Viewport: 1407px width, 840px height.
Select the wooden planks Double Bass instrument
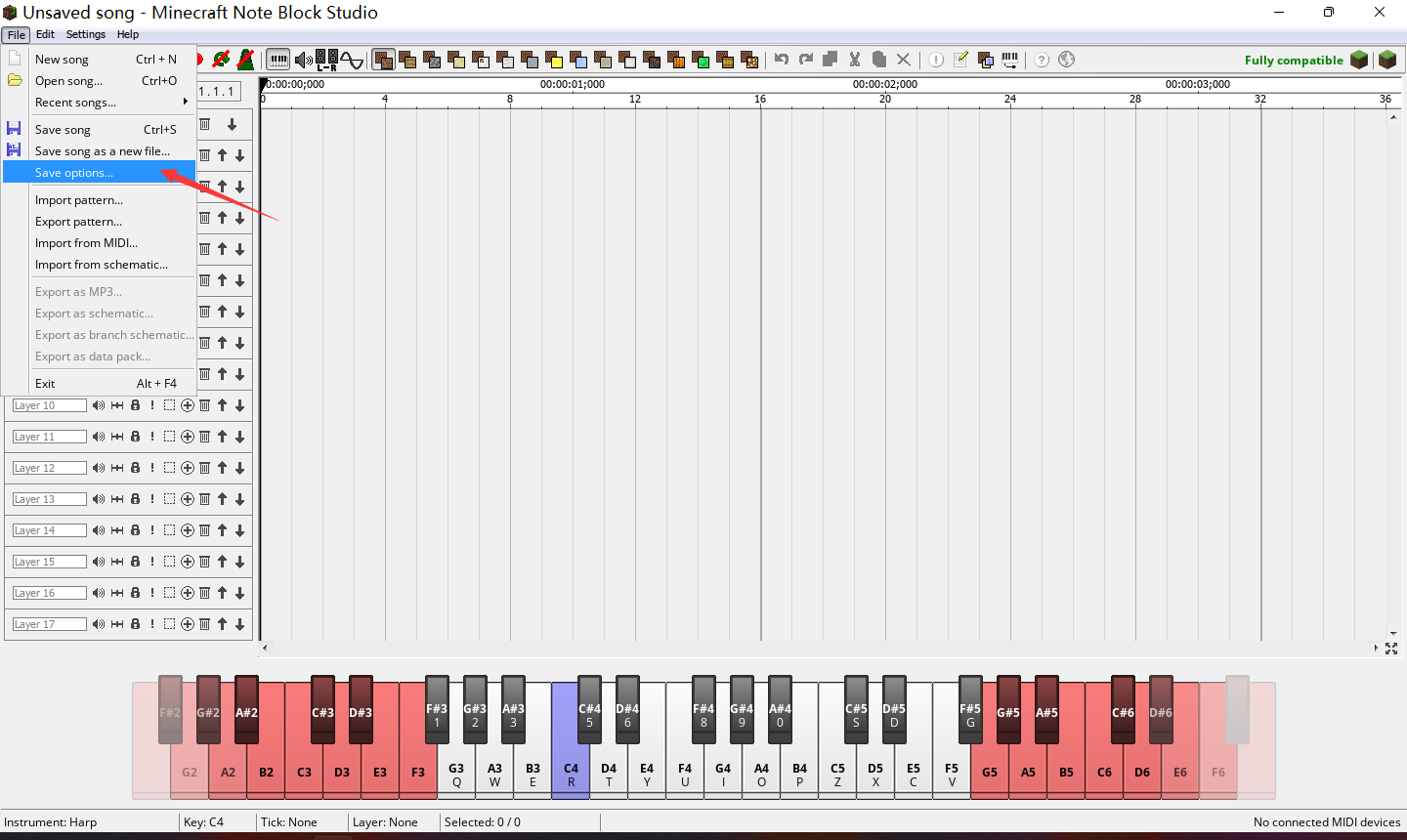(x=407, y=60)
